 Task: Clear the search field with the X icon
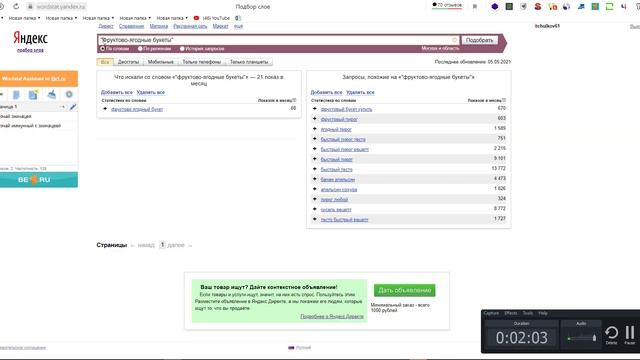pyautogui.click(x=454, y=40)
